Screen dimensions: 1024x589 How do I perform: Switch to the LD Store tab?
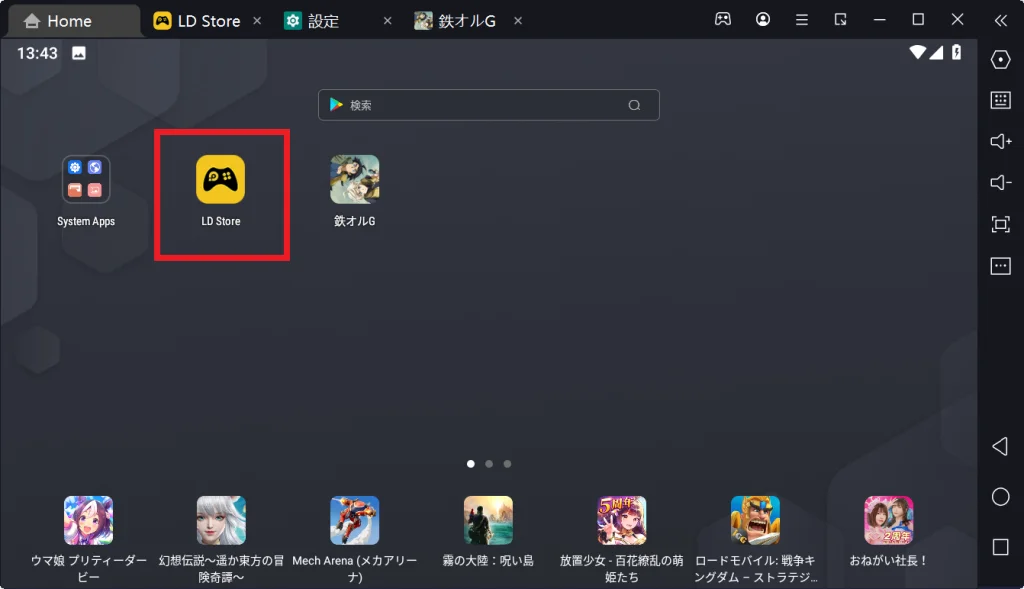pos(208,21)
